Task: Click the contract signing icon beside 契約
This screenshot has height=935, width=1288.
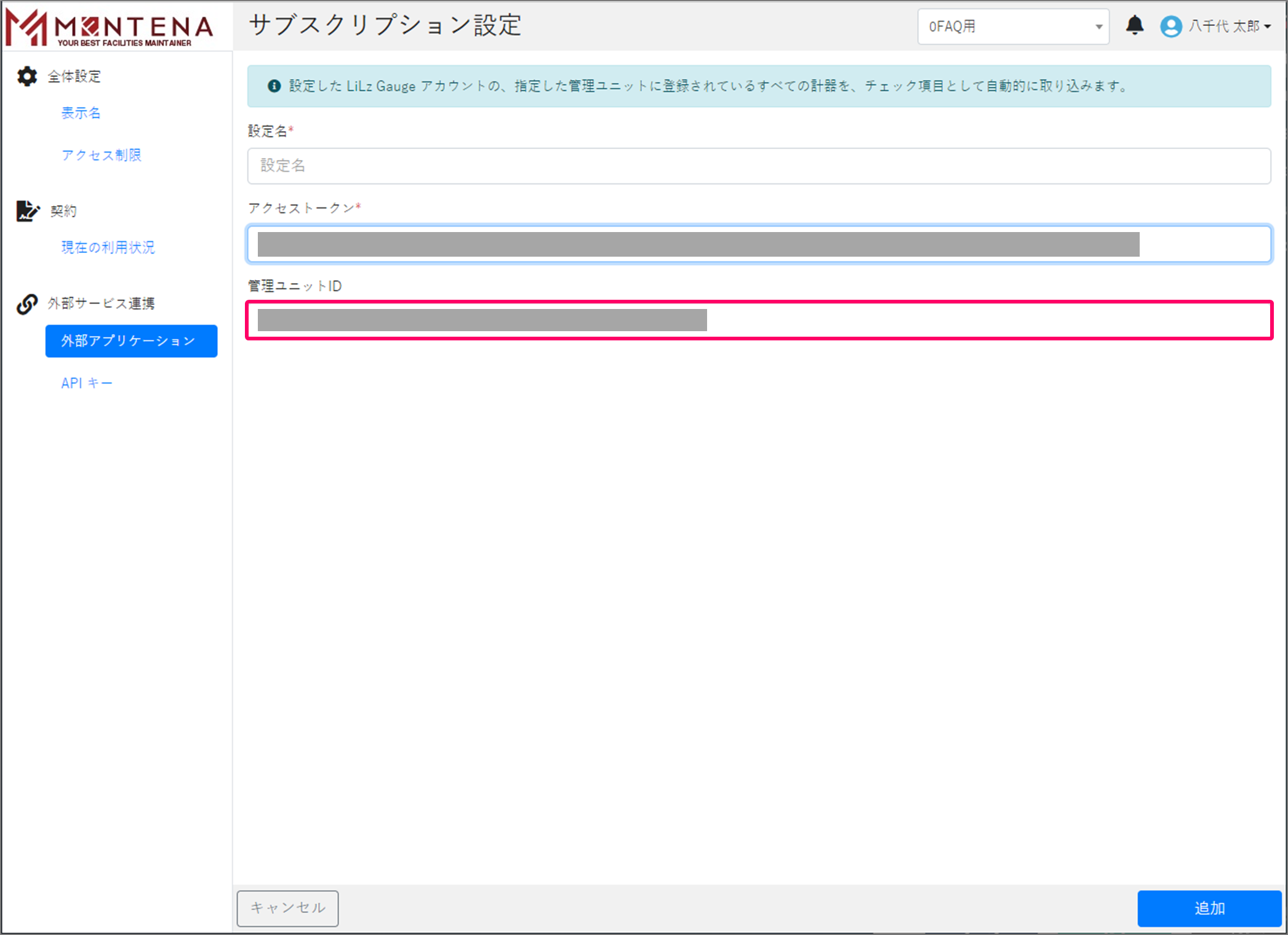Action: pos(27,211)
